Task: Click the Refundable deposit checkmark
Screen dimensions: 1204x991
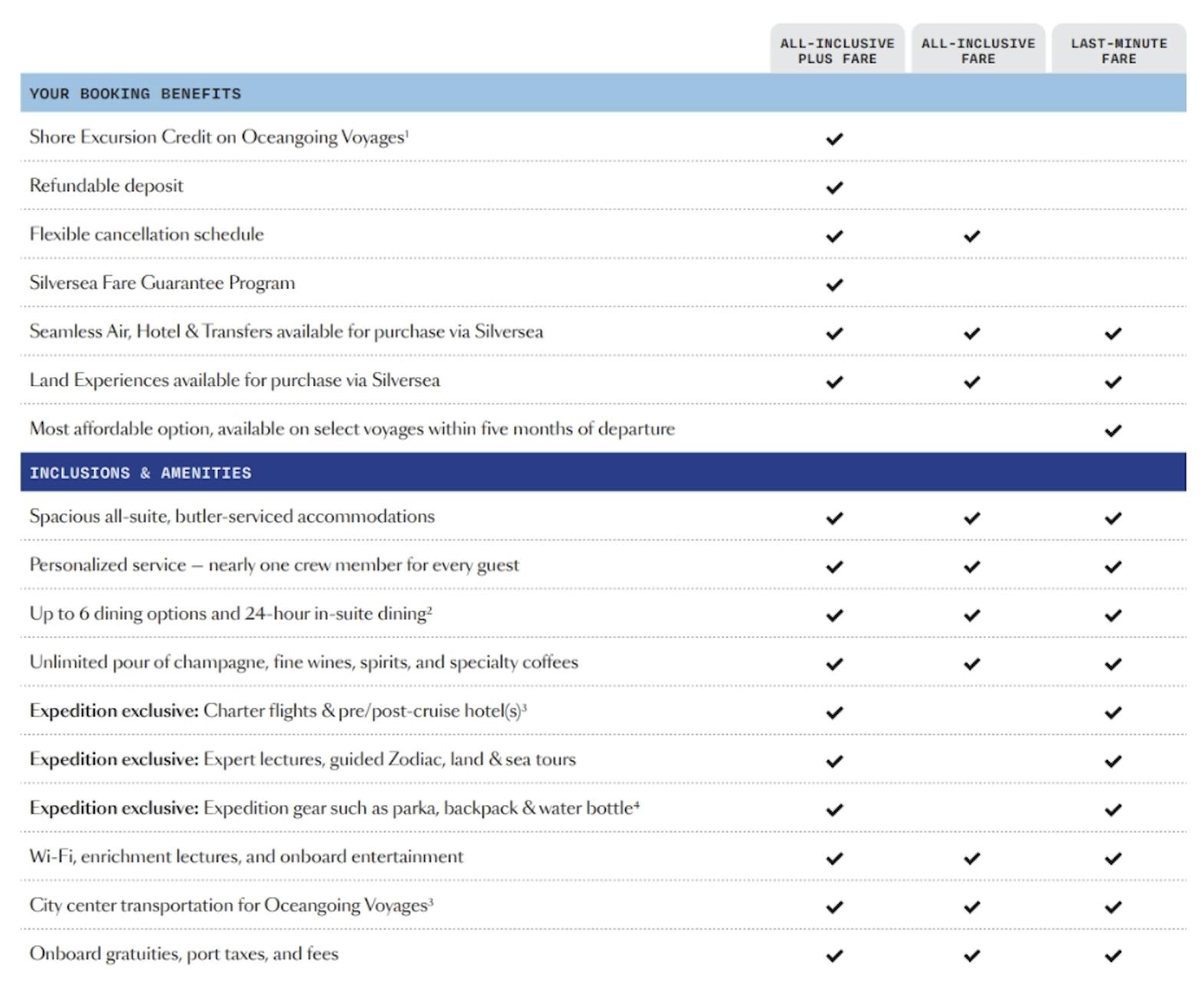Action: click(834, 187)
